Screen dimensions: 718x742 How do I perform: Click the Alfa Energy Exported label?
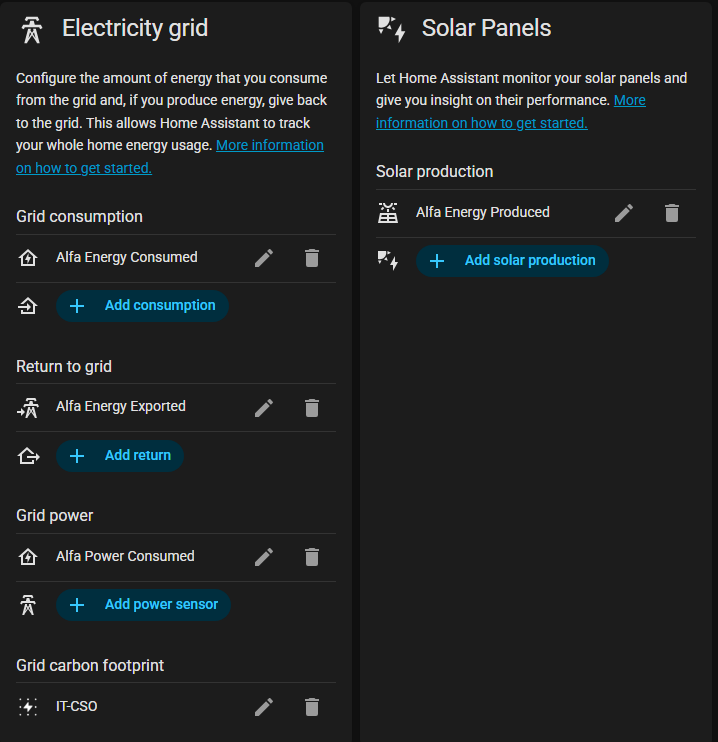pos(121,407)
